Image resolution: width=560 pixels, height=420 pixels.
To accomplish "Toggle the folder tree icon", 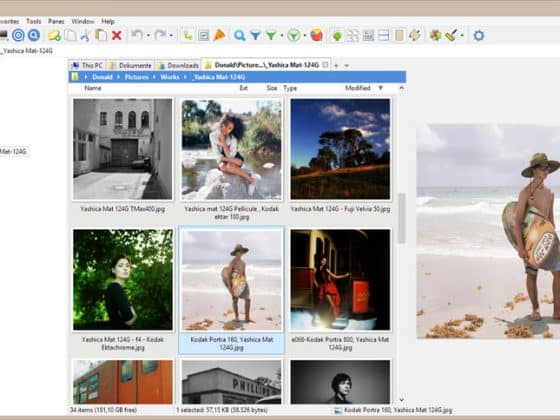I will click(x=188, y=35).
